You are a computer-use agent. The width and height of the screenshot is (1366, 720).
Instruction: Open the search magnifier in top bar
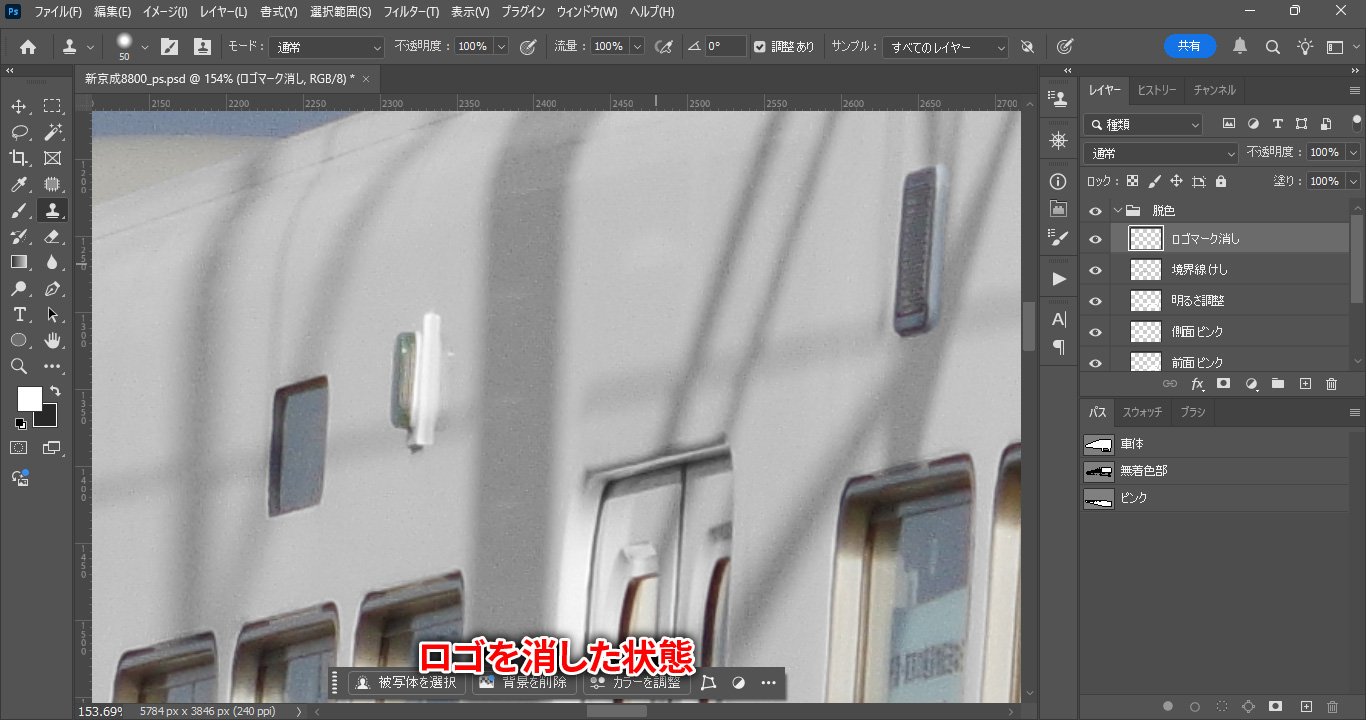[1273, 47]
